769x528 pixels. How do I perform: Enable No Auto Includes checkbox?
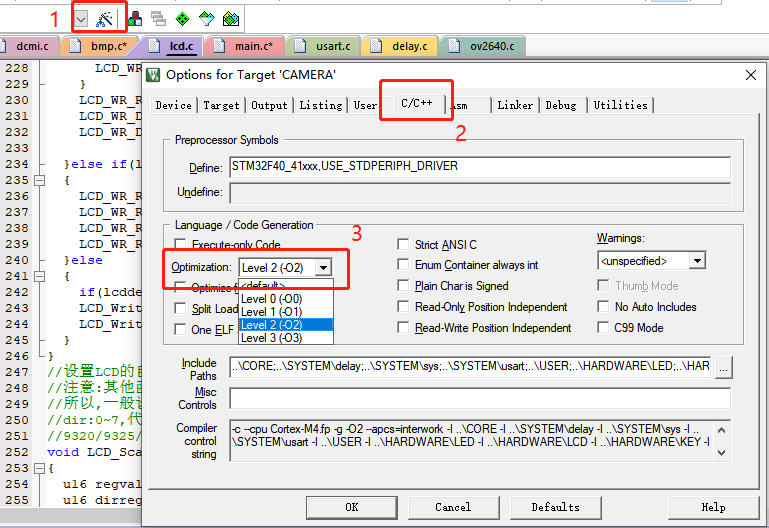[x=603, y=306]
